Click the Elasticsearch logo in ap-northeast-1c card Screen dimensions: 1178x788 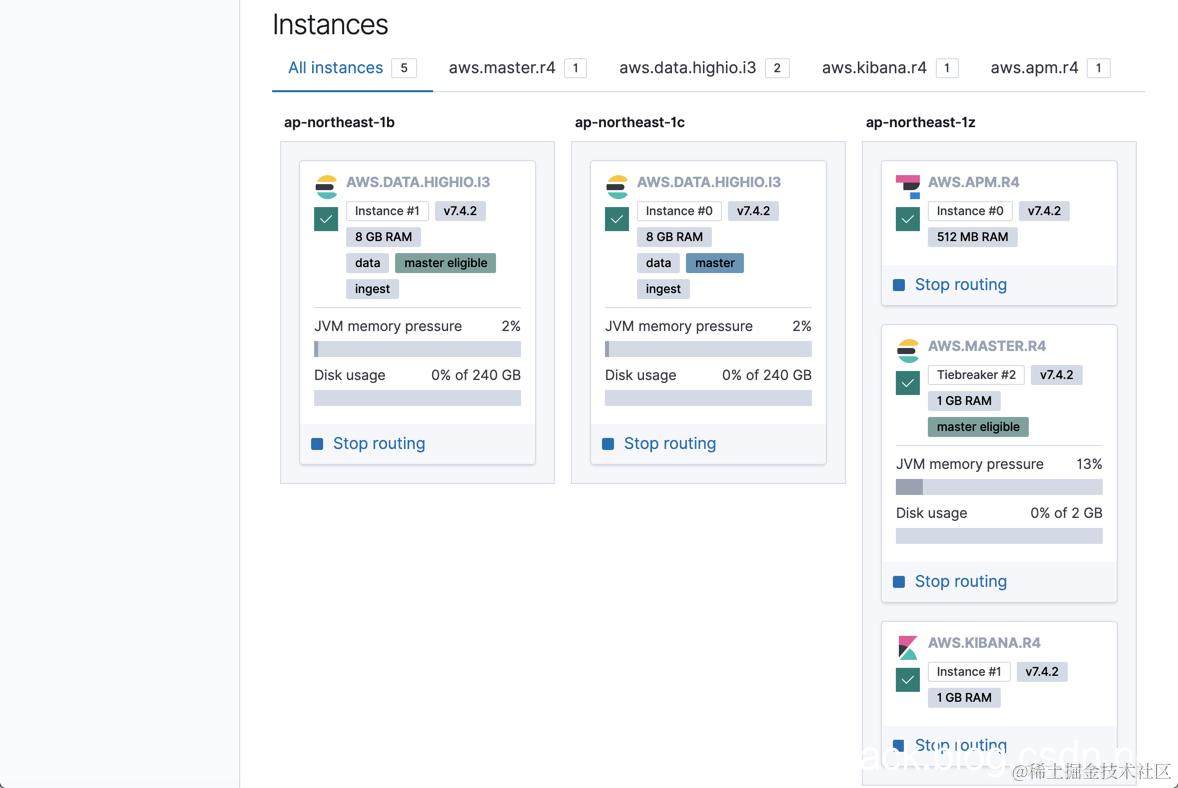coord(617,186)
